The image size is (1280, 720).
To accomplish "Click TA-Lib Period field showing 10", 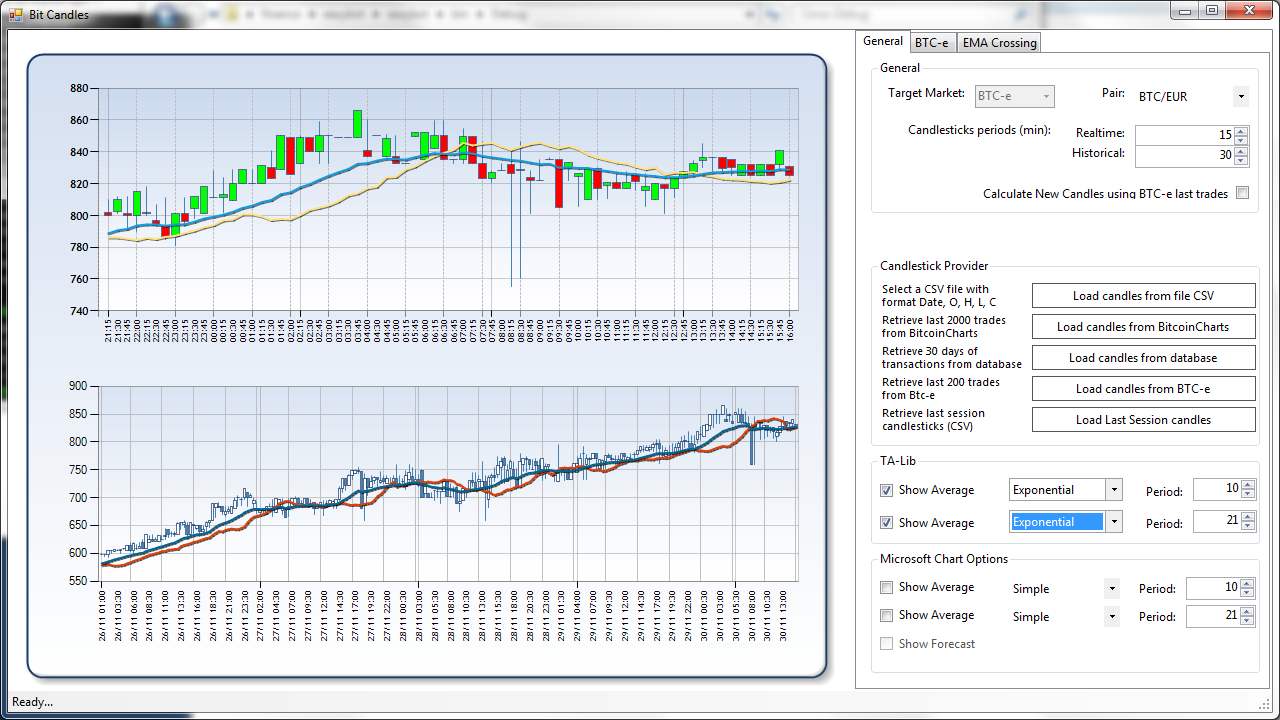I will click(1216, 489).
